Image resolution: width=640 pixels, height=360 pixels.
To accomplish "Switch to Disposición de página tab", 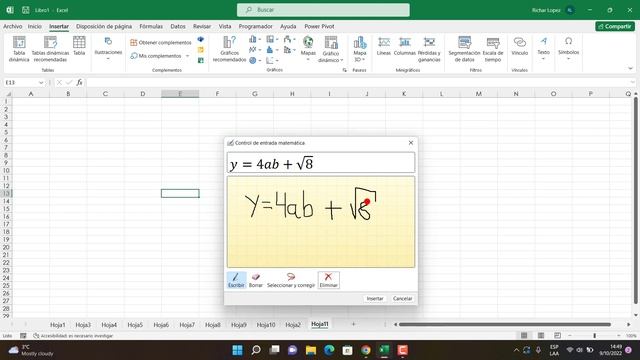I will (x=104, y=26).
